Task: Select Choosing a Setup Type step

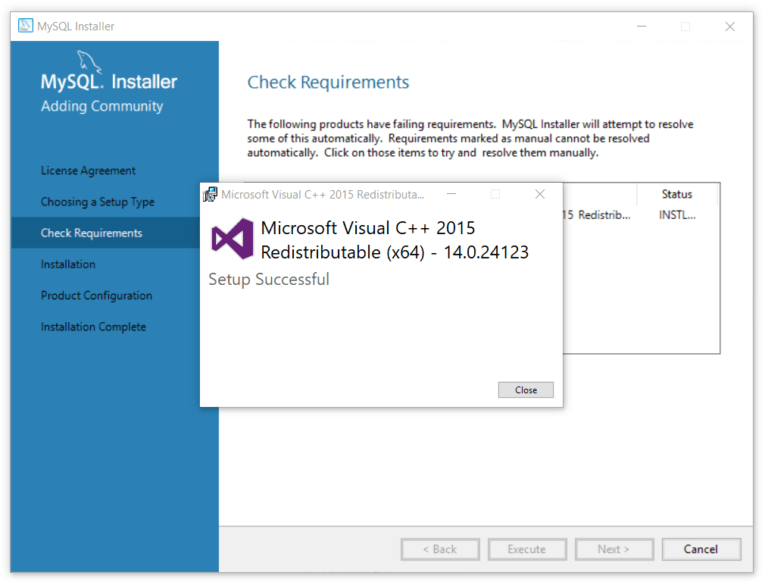Action: tap(97, 202)
